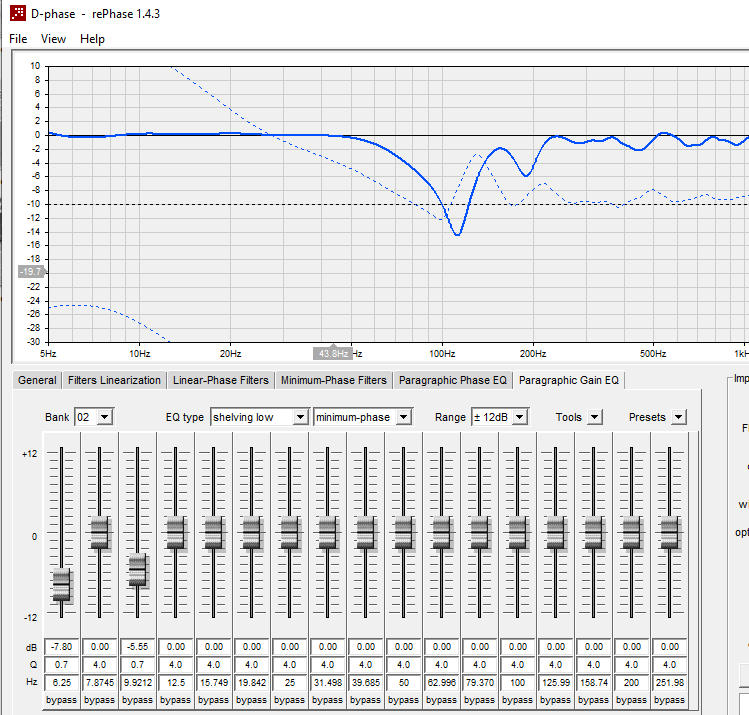The width and height of the screenshot is (749, 715).
Task: Click the Q field of the 50 Hz band
Action: click(403, 664)
